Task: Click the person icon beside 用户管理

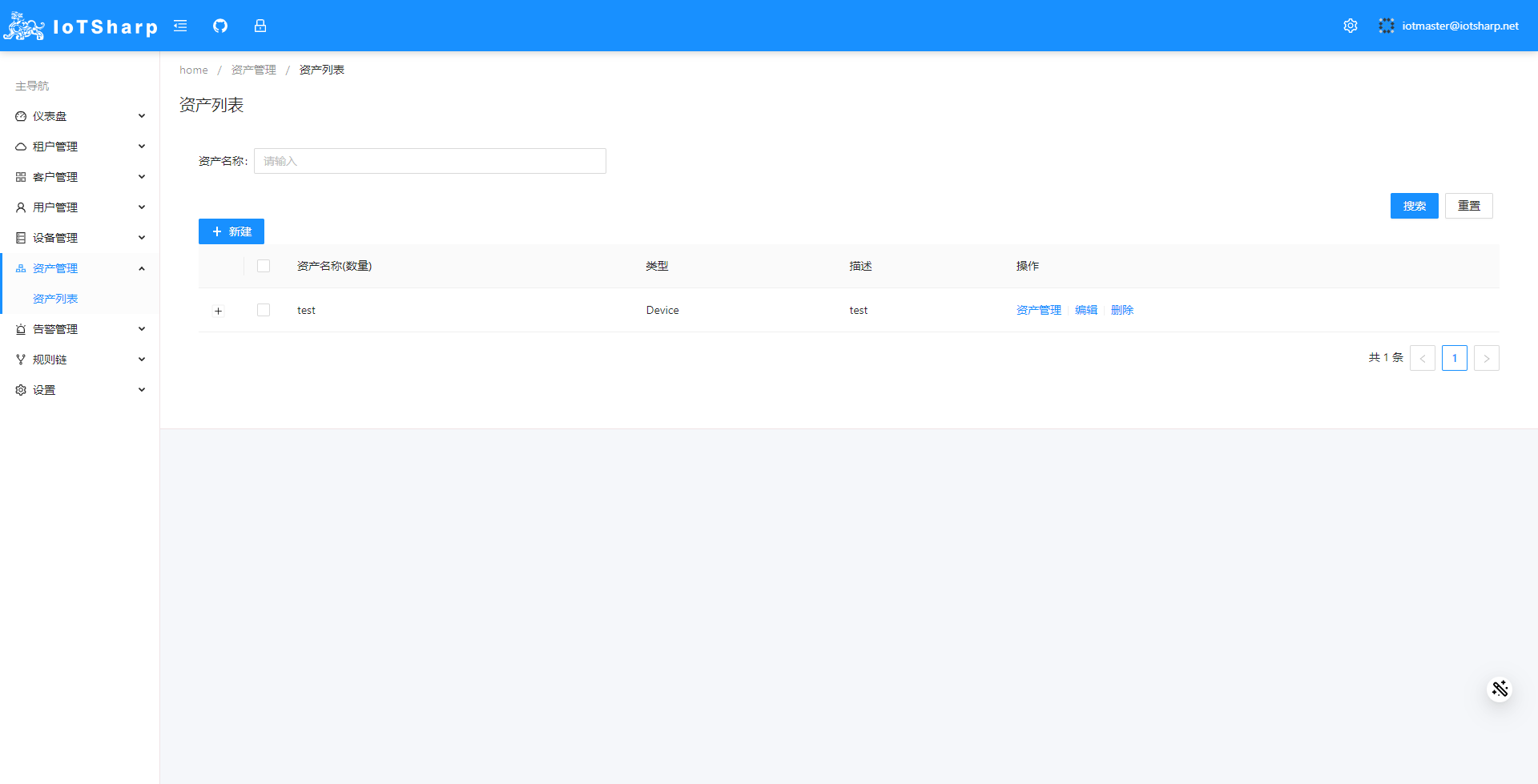Action: (x=21, y=207)
